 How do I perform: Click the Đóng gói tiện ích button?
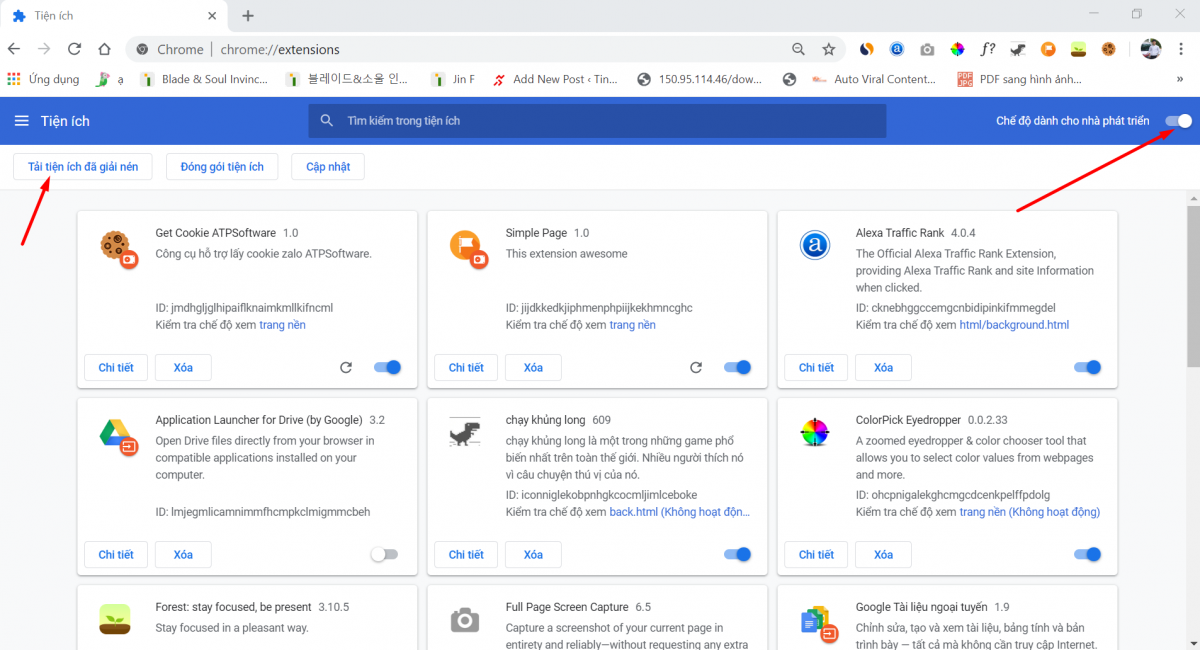pyautogui.click(x=222, y=167)
